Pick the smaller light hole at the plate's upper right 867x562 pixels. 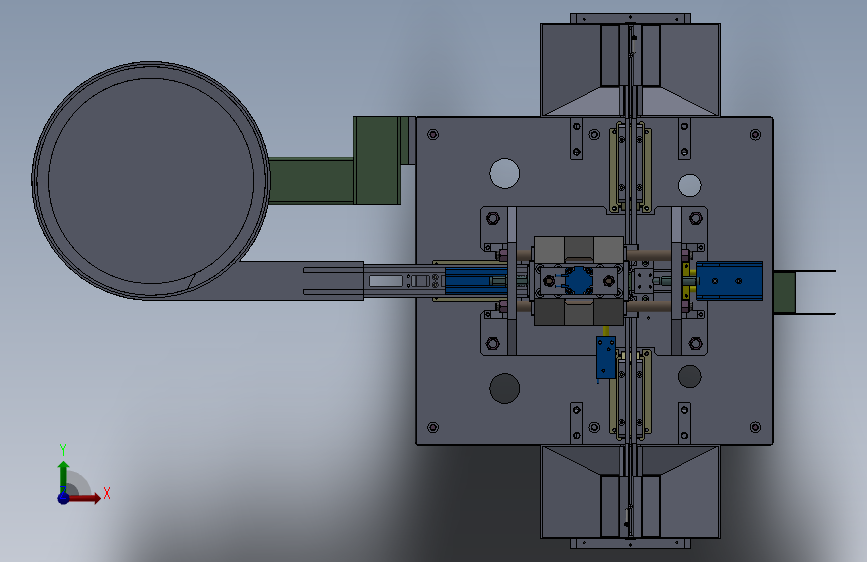pyautogui.click(x=690, y=185)
